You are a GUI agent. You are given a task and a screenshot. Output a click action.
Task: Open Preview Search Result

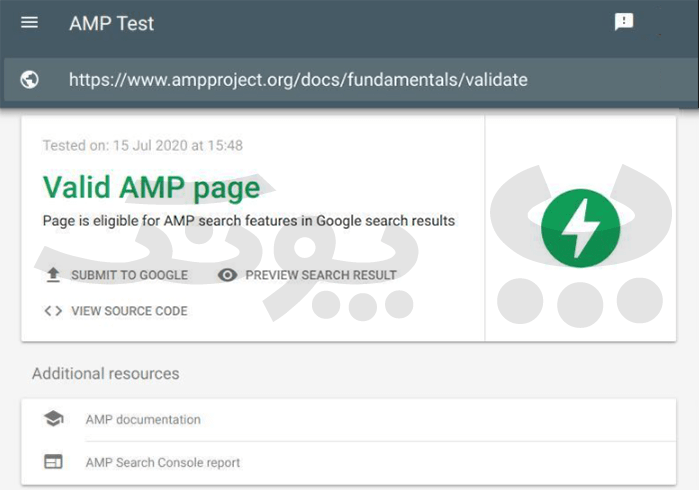[x=321, y=275]
